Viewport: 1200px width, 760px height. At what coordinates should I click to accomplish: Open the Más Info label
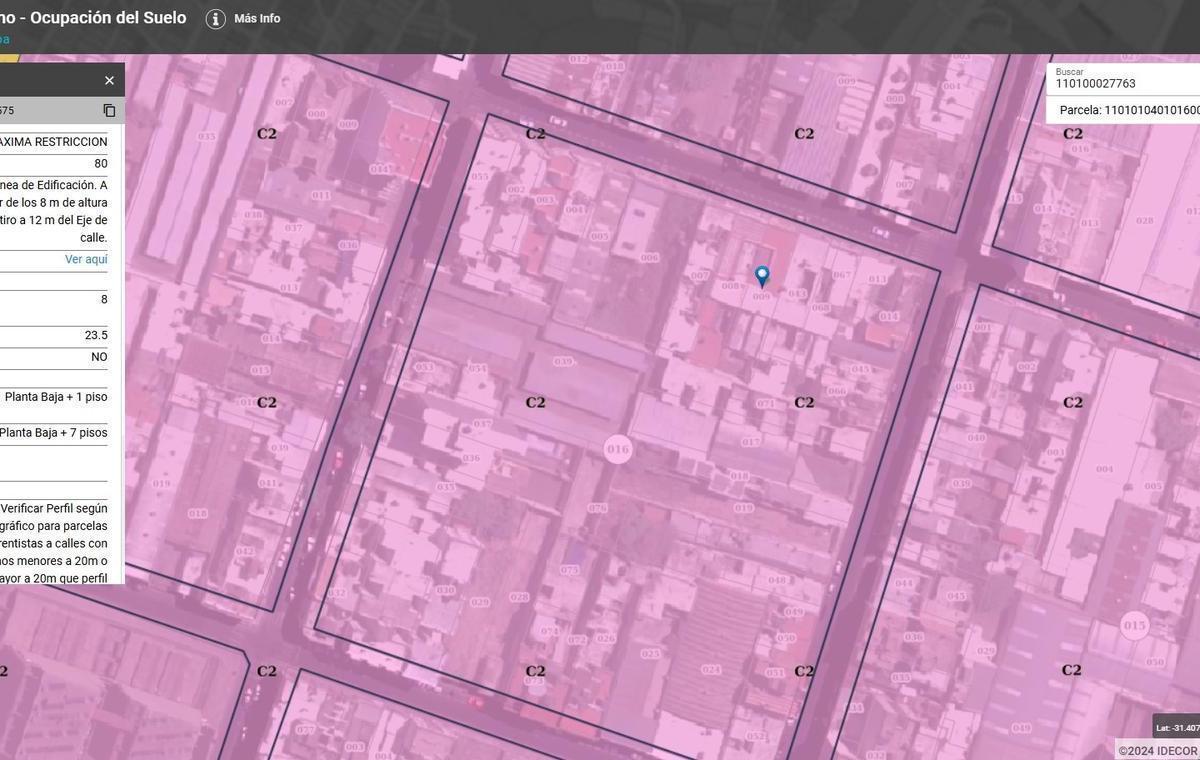pyautogui.click(x=257, y=19)
